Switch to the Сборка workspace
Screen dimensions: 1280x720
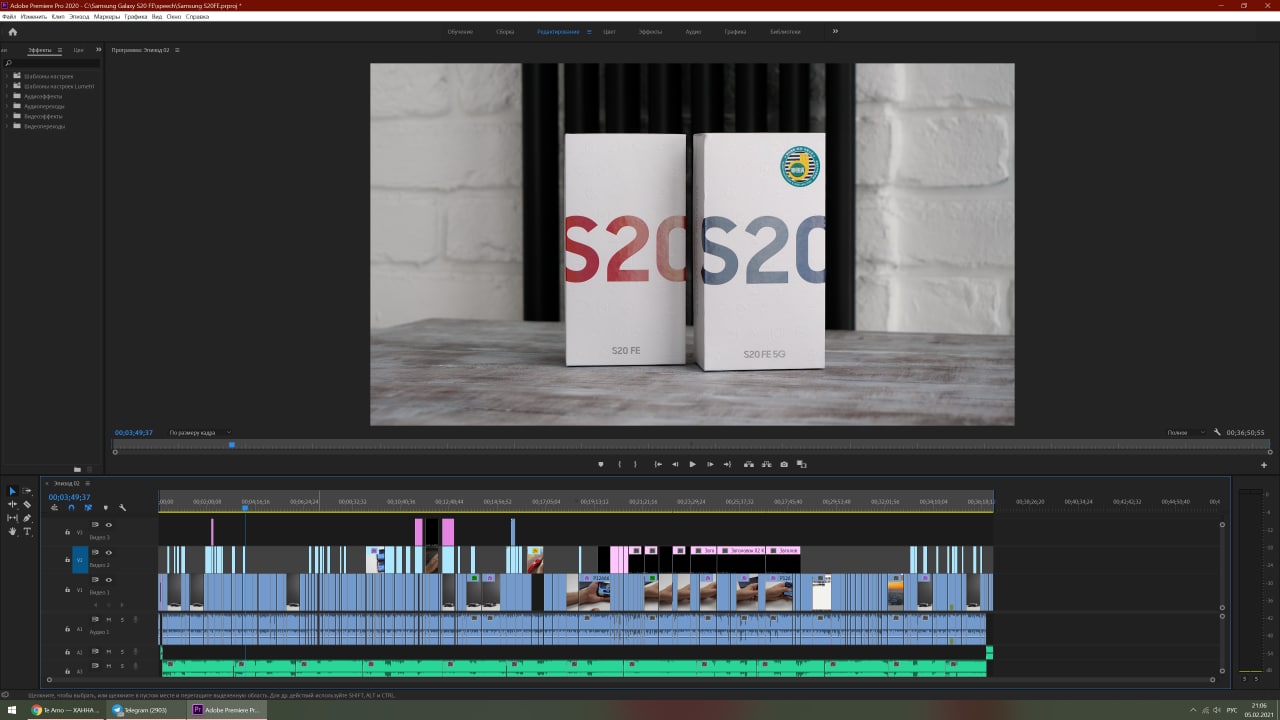point(505,32)
